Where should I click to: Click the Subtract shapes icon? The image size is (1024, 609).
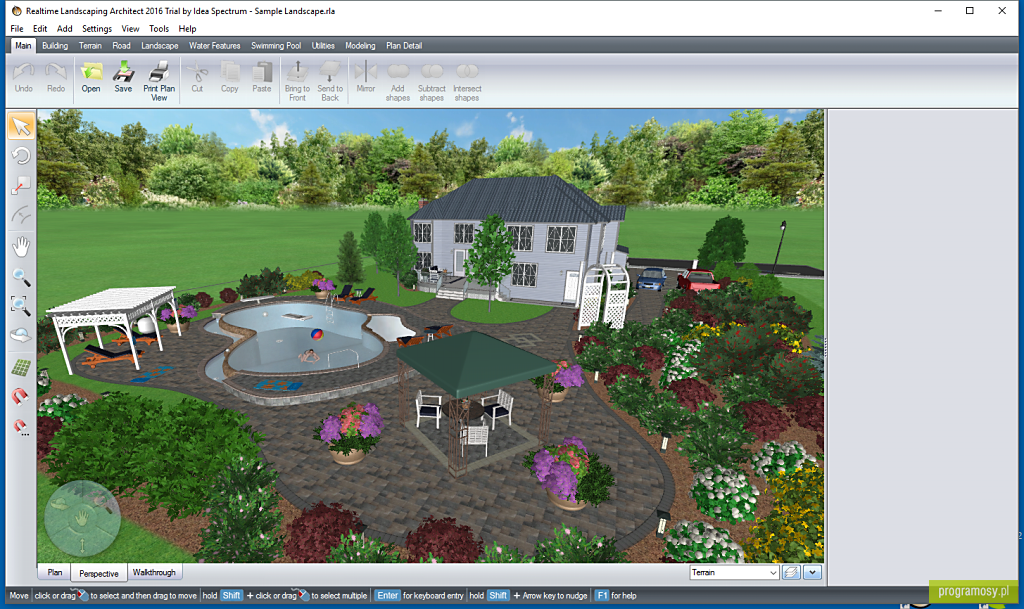tap(432, 82)
